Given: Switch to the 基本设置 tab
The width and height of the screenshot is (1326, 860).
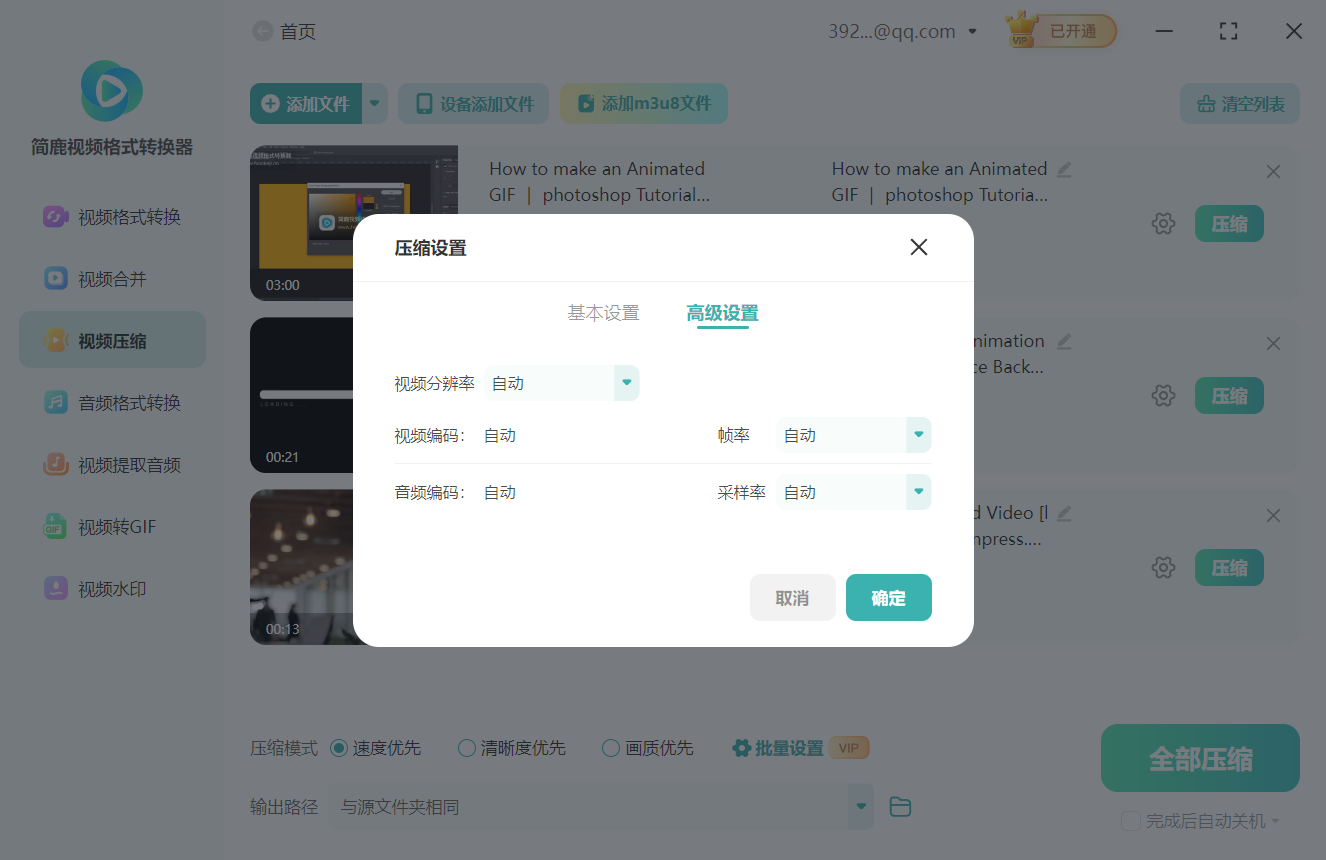Looking at the screenshot, I should pyautogui.click(x=603, y=312).
